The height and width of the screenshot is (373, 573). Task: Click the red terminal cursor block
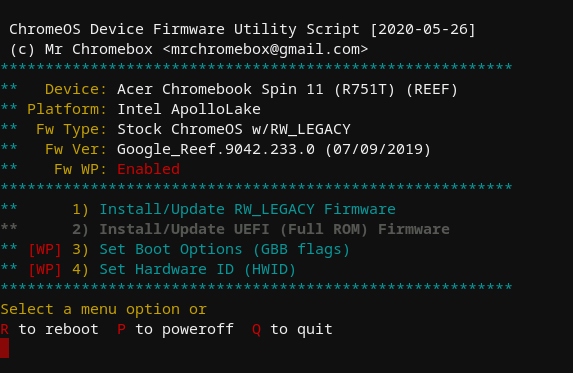(4, 348)
